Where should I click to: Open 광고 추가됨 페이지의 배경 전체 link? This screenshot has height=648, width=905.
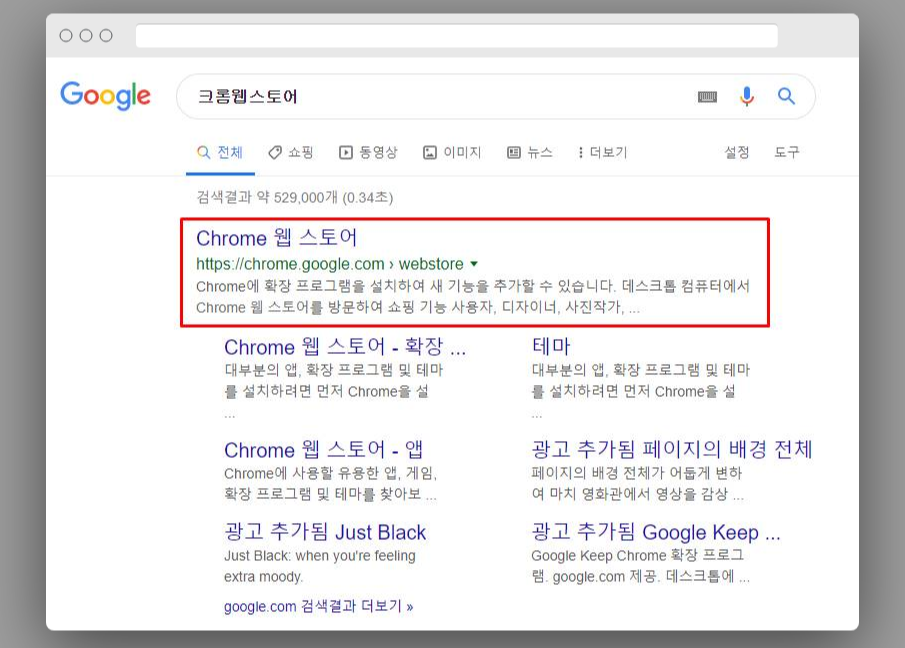[672, 449]
